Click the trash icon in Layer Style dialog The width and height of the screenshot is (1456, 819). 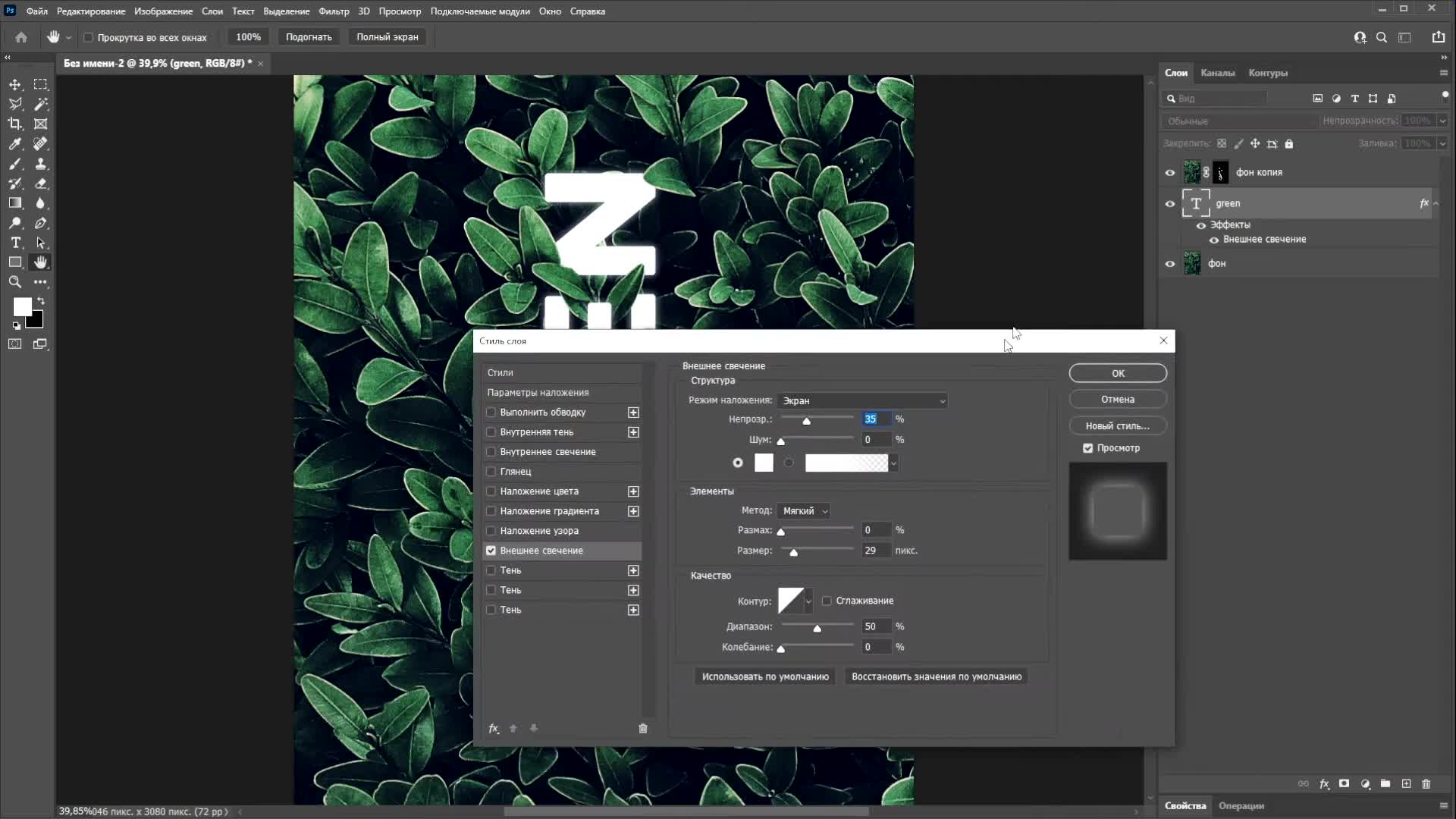643,728
